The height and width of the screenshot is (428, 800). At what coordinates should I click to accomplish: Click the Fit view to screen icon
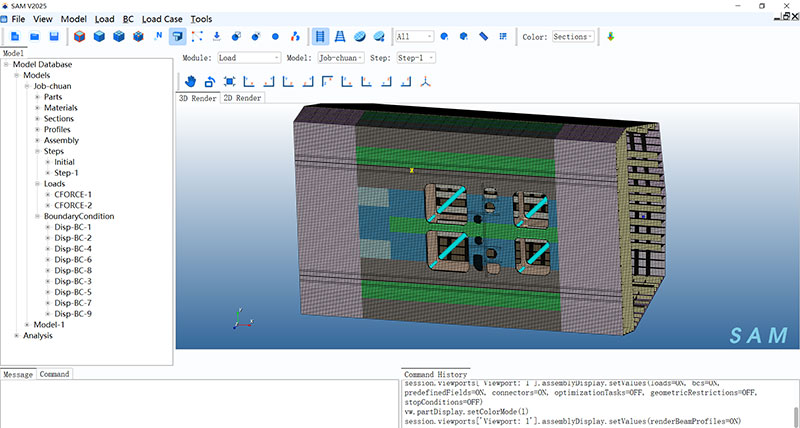click(230, 82)
